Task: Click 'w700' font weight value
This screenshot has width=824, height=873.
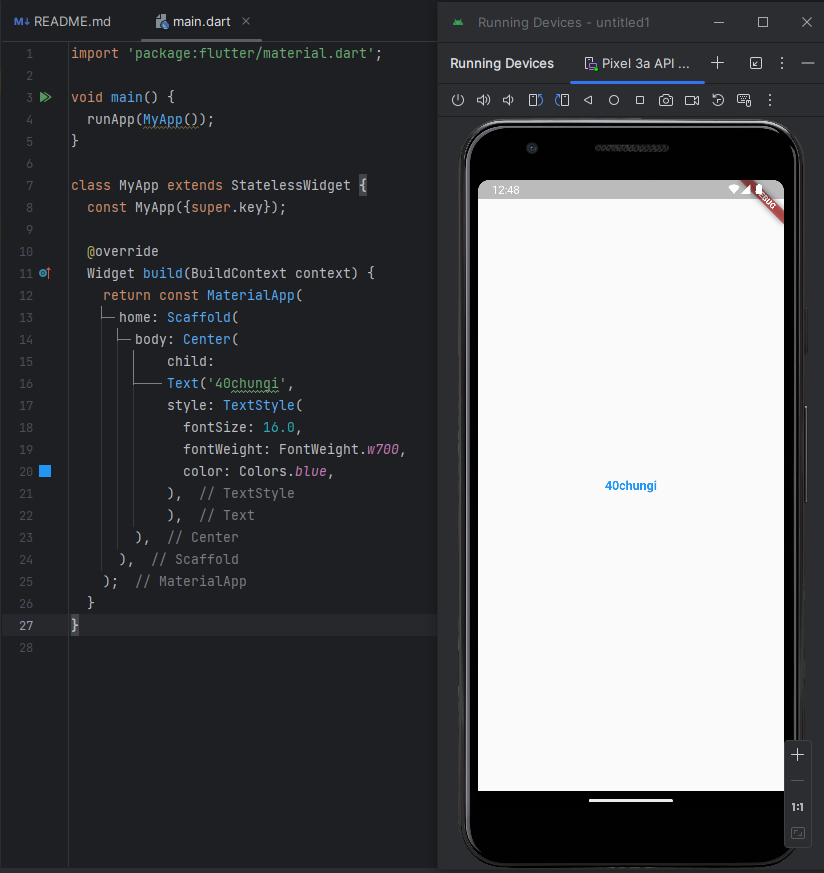Action: [x=382, y=449]
